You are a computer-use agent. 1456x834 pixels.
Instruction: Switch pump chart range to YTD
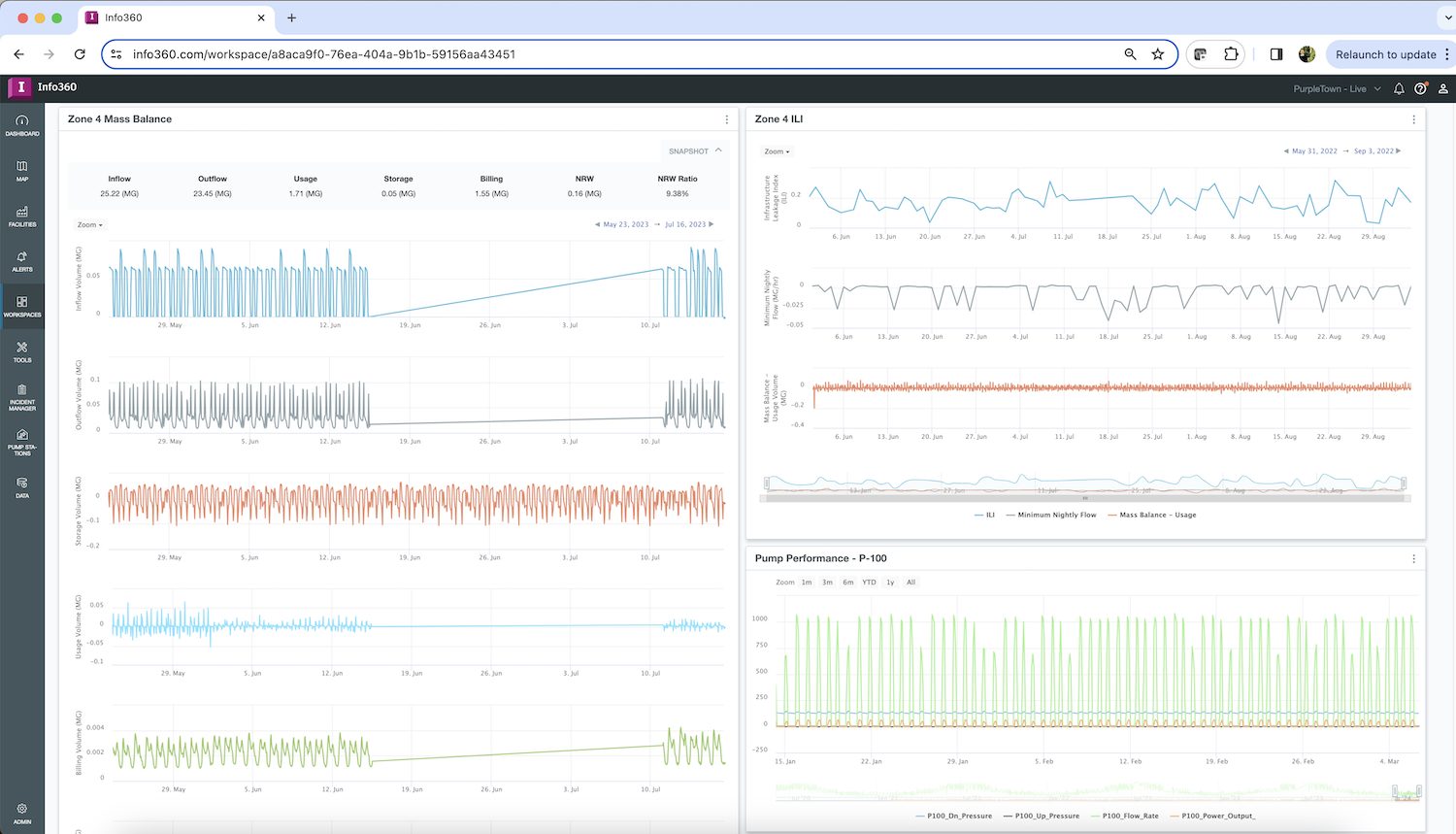coord(871,582)
